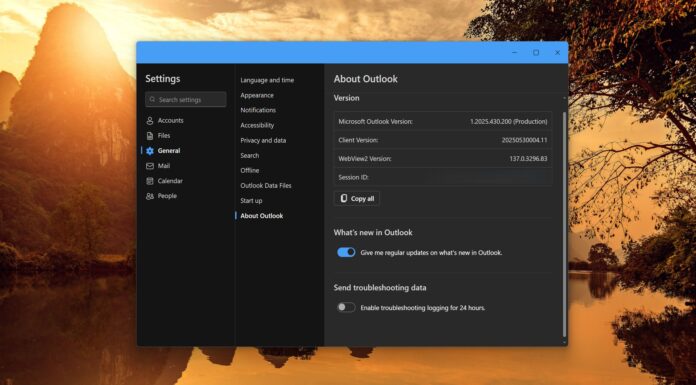Select About Outlook in the menu
This screenshot has height=385, width=696.
pyautogui.click(x=261, y=215)
